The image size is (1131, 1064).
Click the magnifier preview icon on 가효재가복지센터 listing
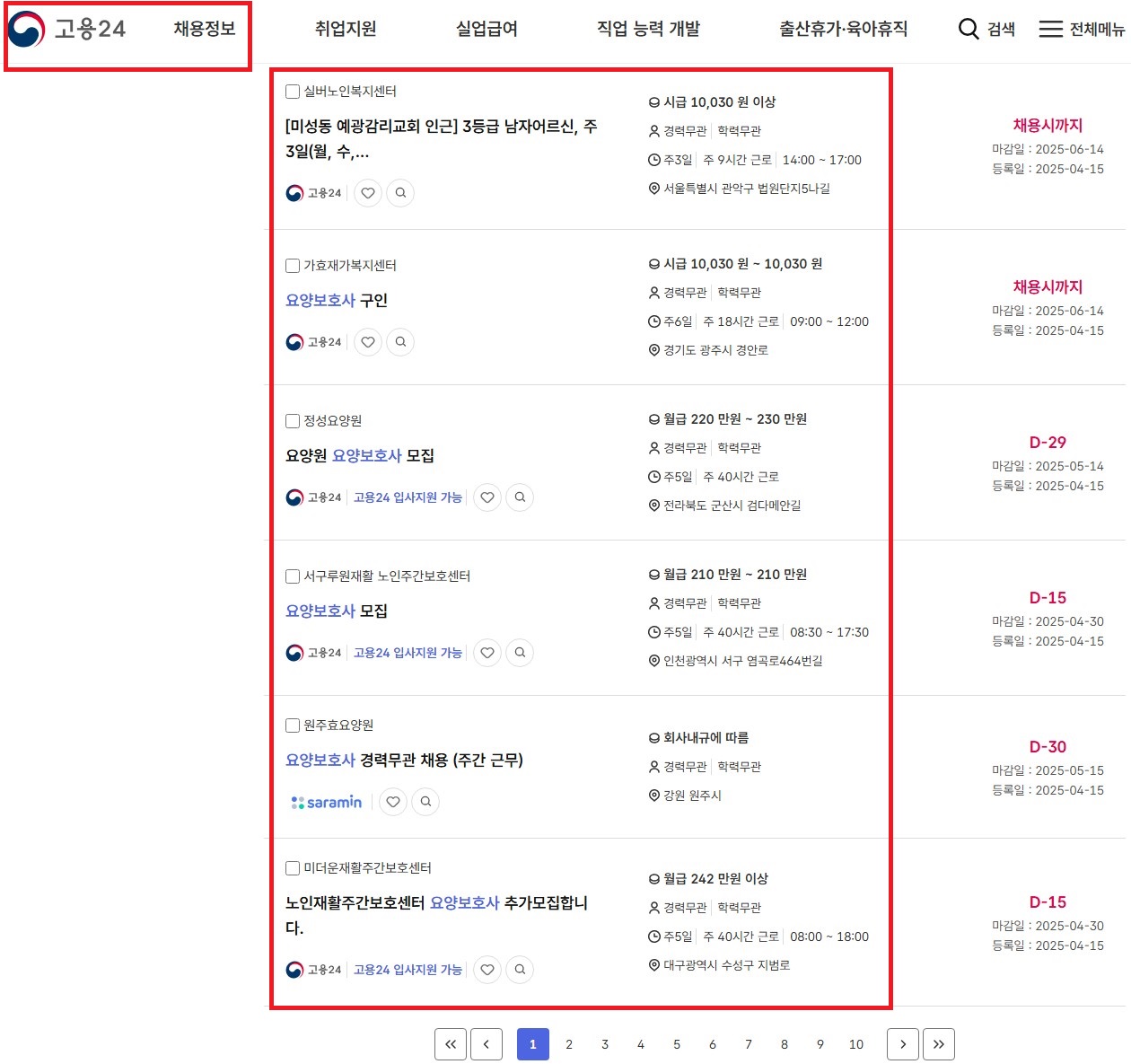click(400, 341)
